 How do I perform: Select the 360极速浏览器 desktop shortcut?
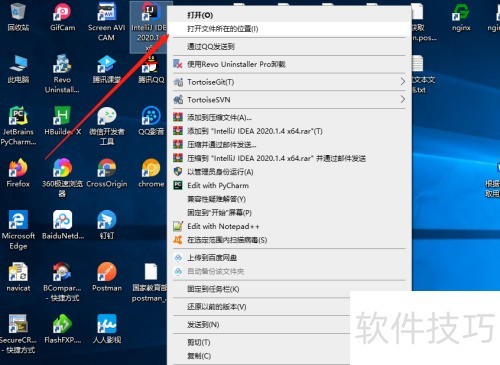(x=62, y=178)
